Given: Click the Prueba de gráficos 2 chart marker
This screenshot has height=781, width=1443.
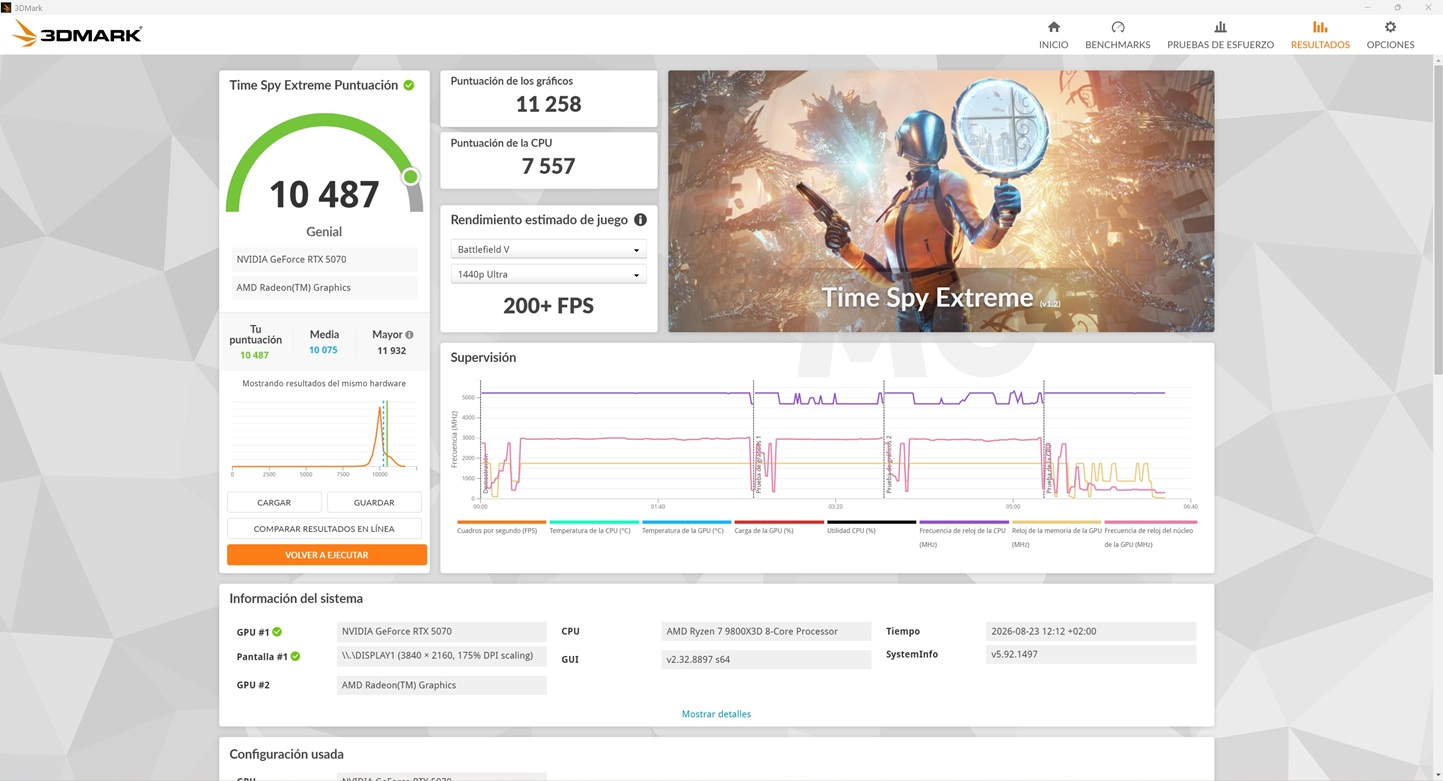Looking at the screenshot, I should click(888, 465).
